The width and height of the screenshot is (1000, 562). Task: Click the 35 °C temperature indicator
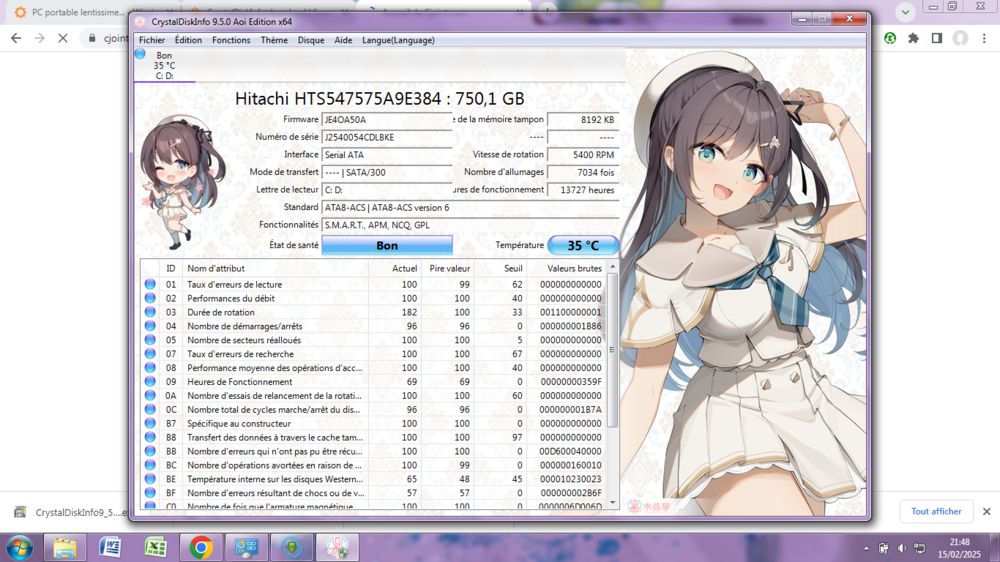[x=583, y=245]
